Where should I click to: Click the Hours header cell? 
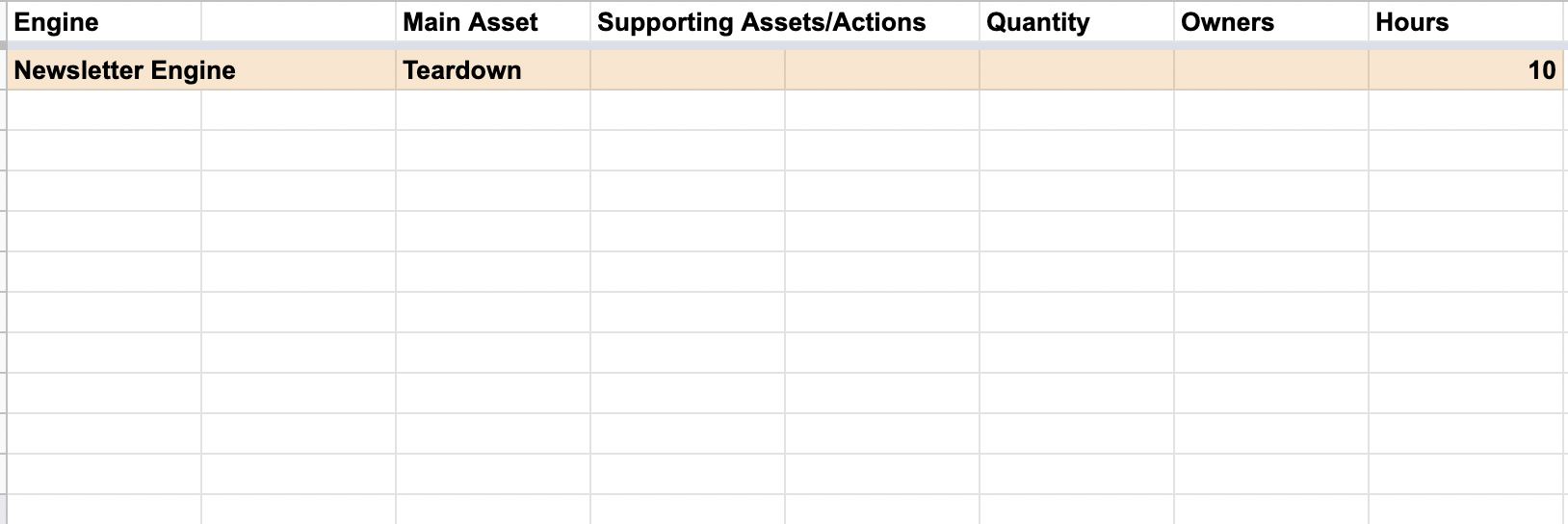coord(1465,22)
